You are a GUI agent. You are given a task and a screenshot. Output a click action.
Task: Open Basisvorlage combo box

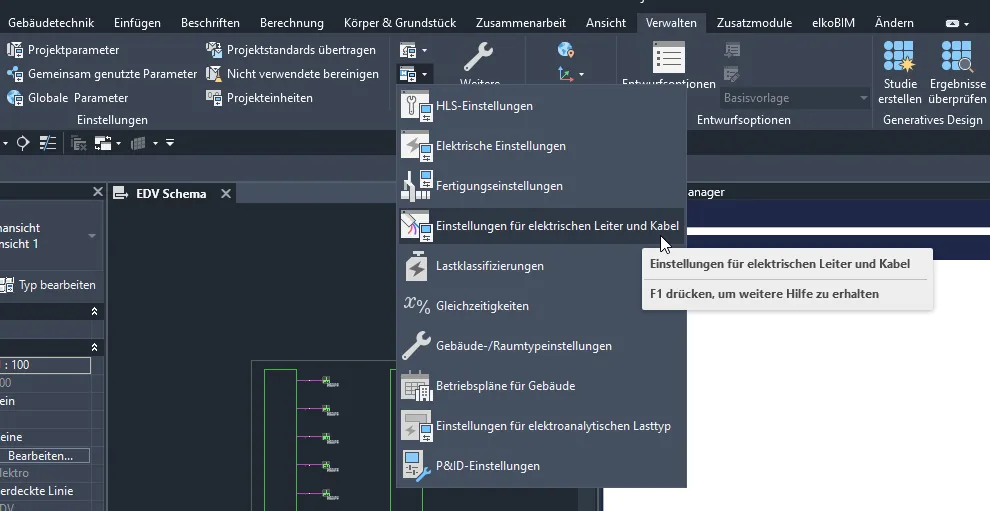click(x=795, y=98)
